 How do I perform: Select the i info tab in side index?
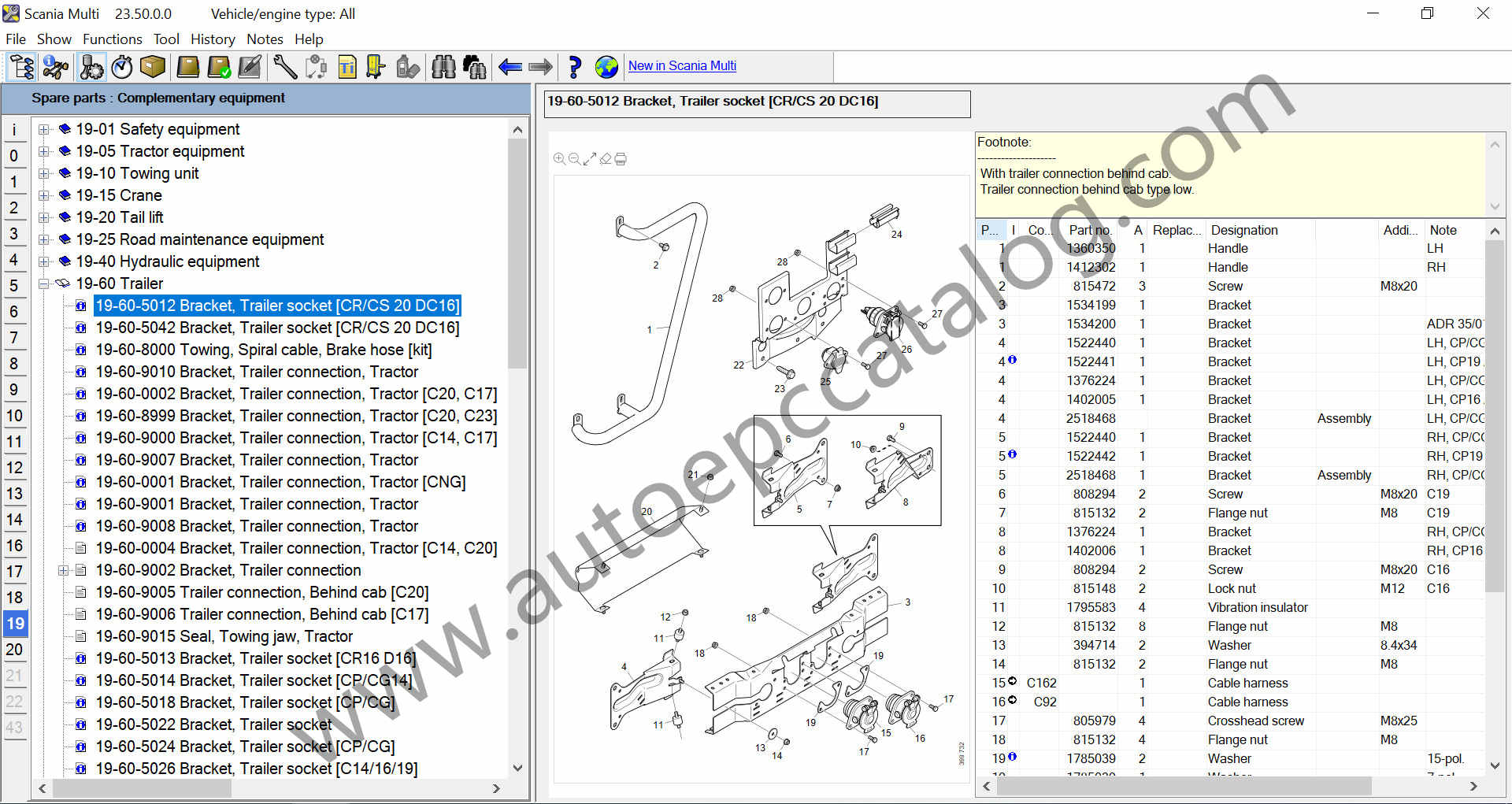coord(14,130)
